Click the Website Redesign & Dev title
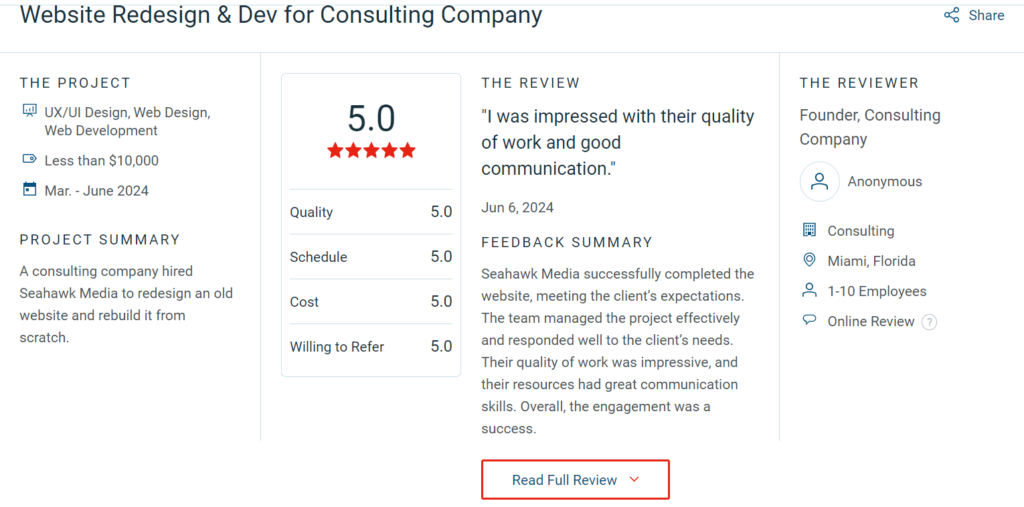Screen dimensions: 1024x507 (x=281, y=15)
